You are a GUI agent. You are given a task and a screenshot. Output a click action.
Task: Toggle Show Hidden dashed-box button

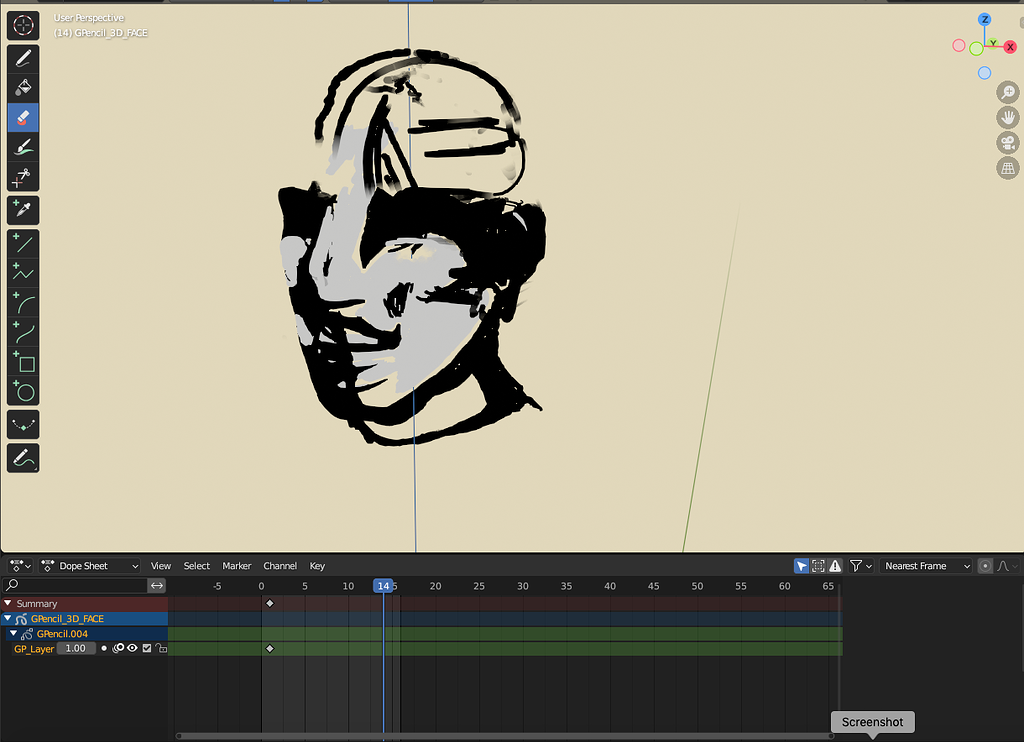818,566
